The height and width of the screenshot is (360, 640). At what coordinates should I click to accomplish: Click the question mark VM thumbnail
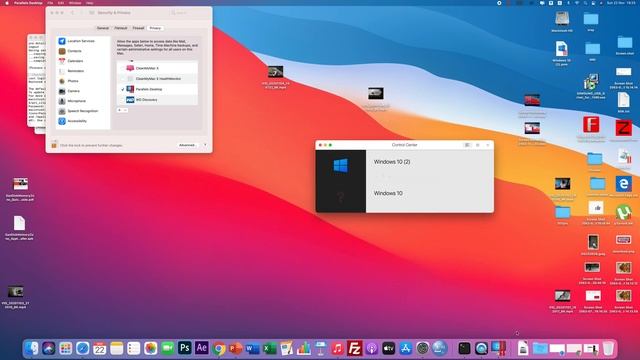(341, 197)
